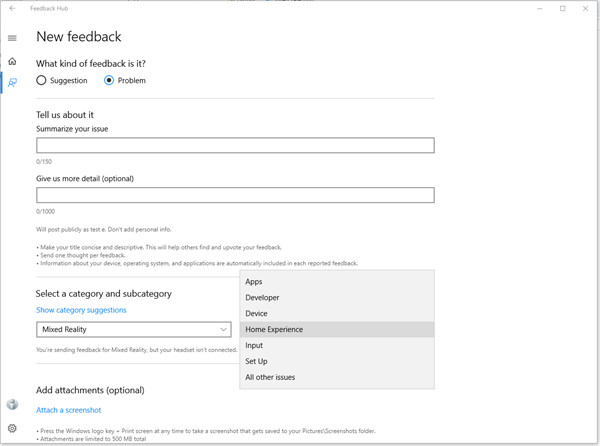The image size is (600, 446).
Task: Choose Apps from the subcategory list
Action: click(x=254, y=282)
